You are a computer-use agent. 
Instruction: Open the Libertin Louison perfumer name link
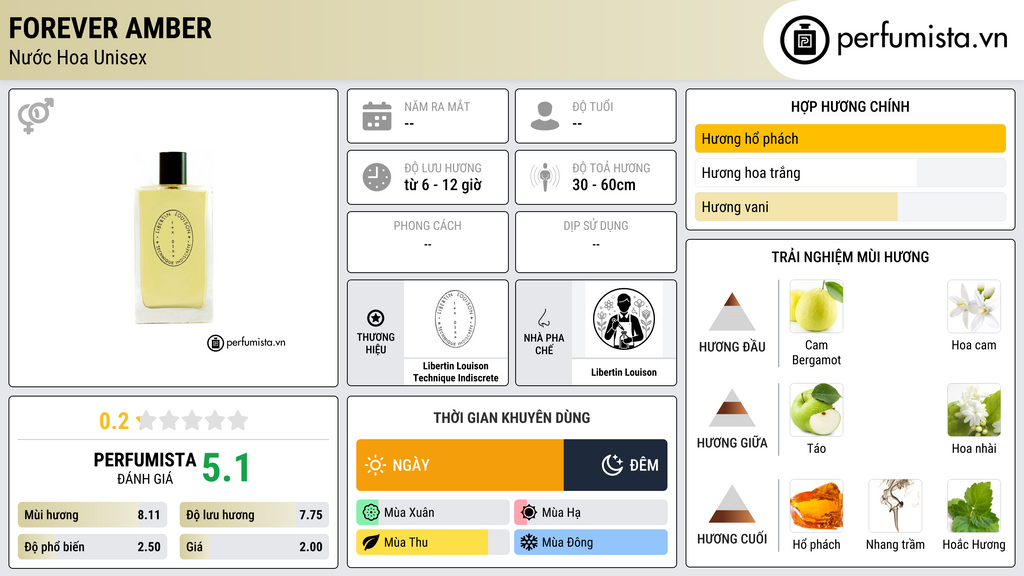624,372
